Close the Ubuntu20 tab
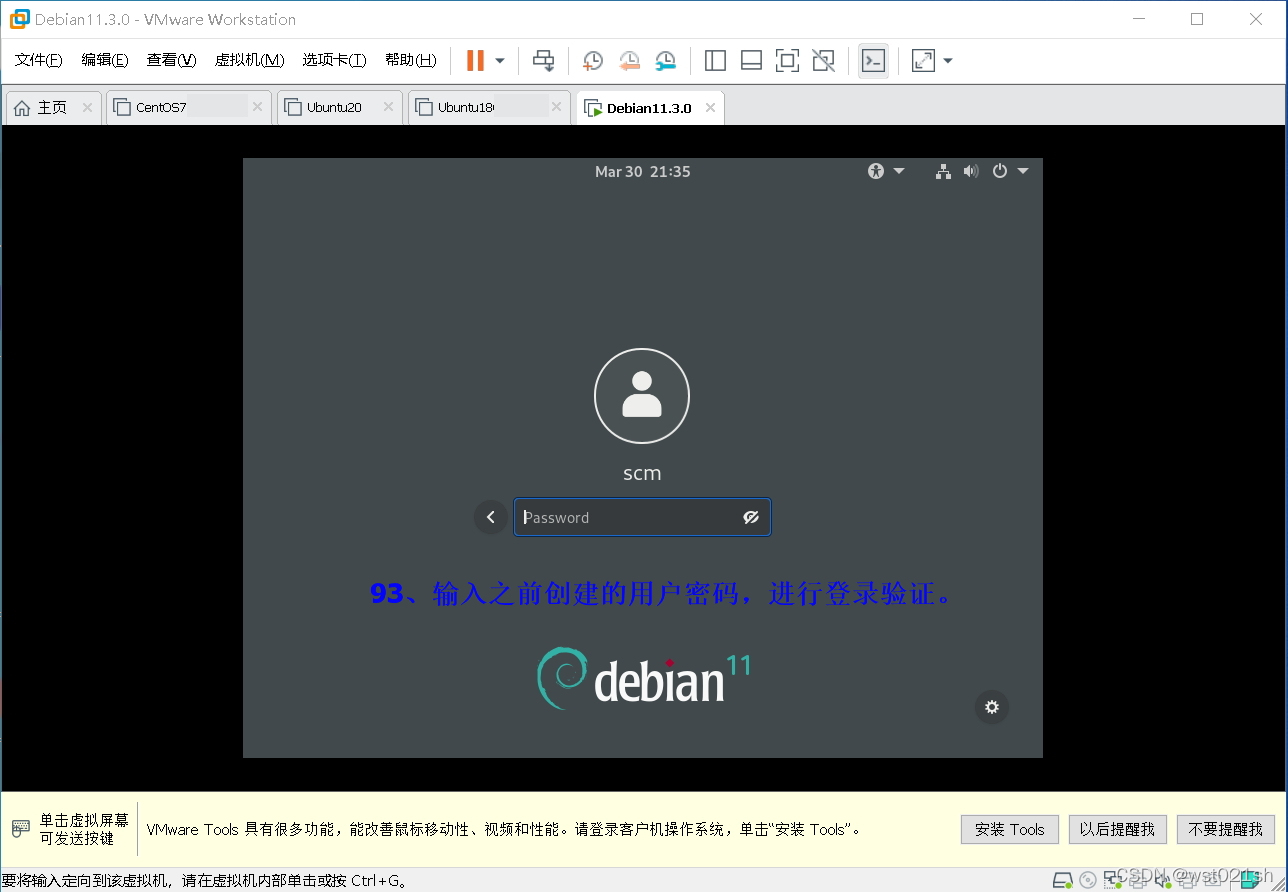1288x892 pixels. (x=388, y=107)
